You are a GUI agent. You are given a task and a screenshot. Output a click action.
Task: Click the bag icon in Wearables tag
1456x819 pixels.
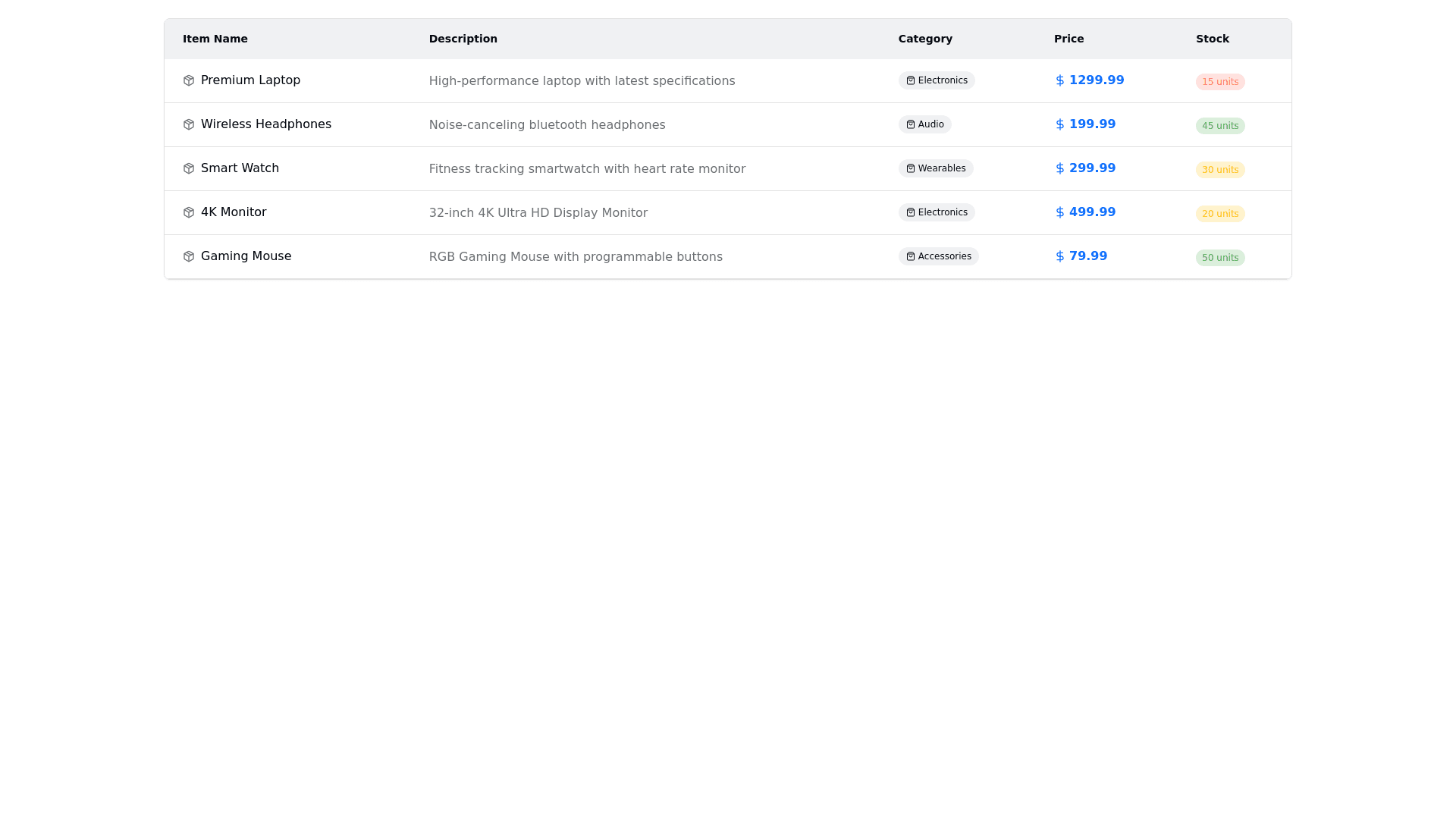(x=911, y=168)
